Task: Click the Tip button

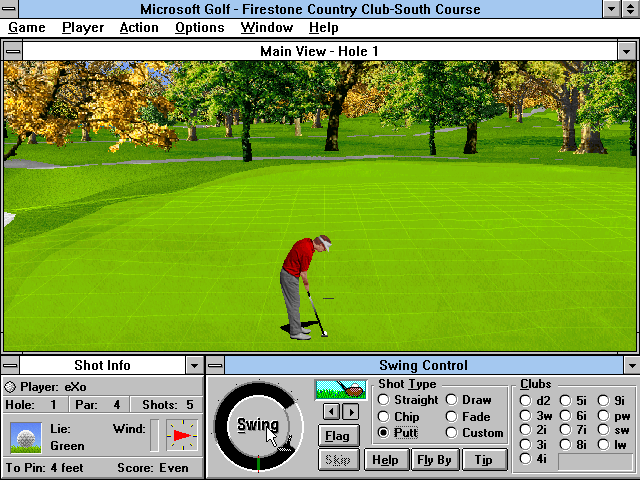Action: click(484, 460)
